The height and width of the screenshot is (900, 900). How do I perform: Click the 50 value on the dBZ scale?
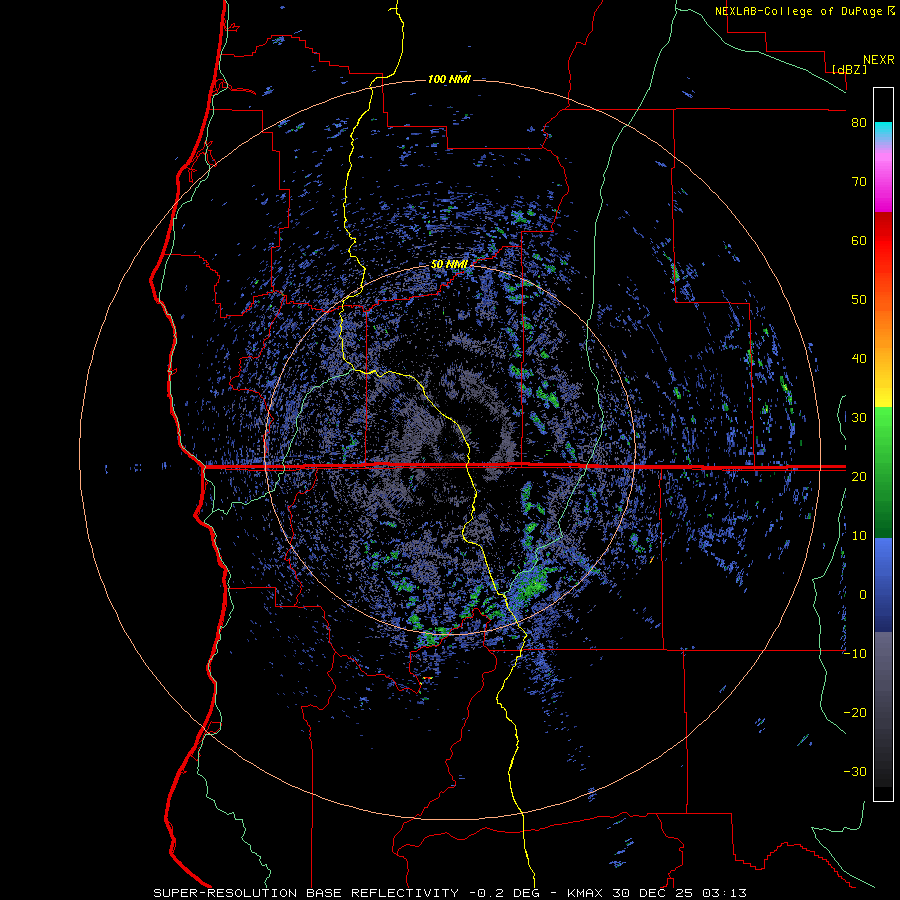click(x=859, y=300)
